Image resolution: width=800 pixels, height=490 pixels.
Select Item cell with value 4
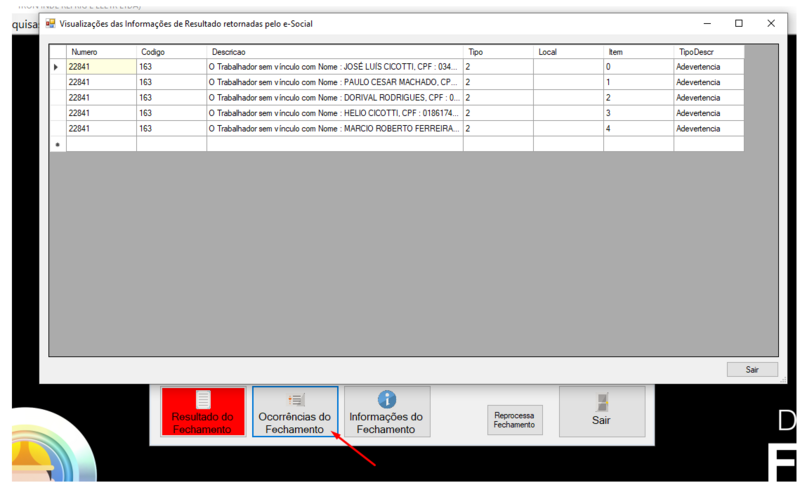(638, 129)
